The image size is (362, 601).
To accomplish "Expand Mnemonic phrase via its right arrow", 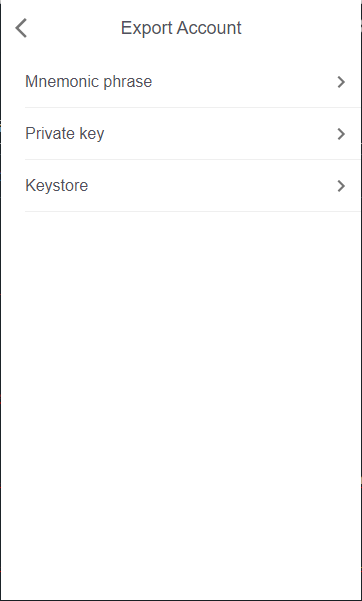I will tap(341, 82).
